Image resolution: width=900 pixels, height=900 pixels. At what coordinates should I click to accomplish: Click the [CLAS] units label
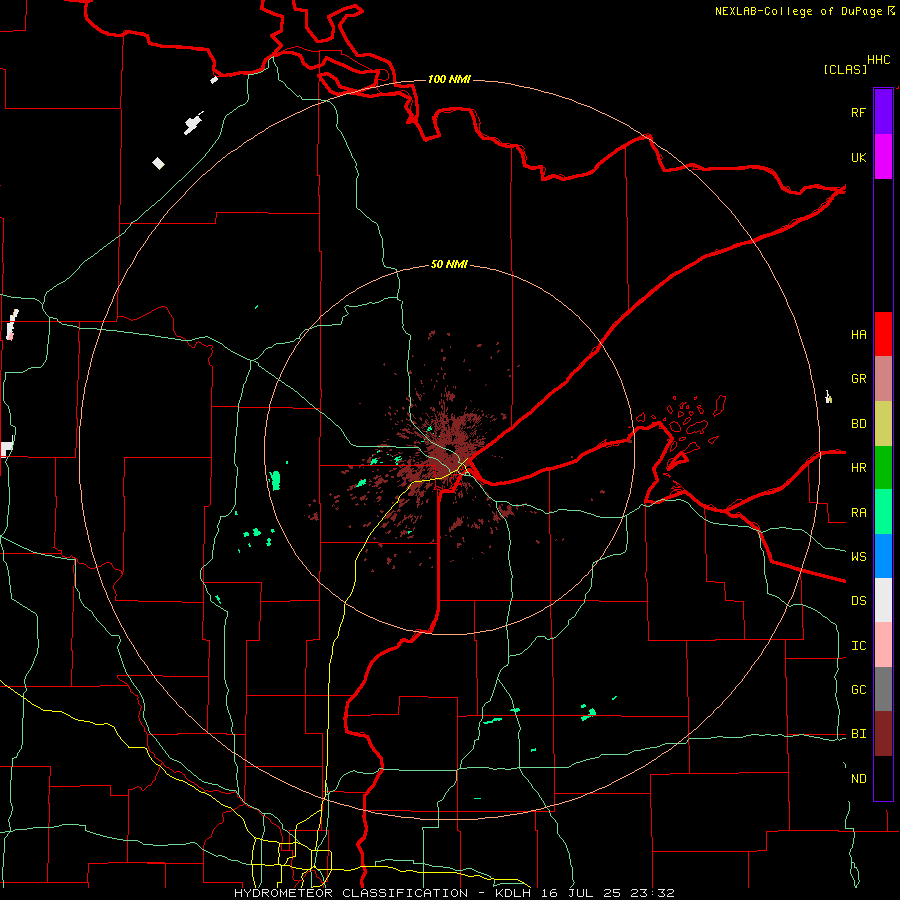(x=845, y=69)
